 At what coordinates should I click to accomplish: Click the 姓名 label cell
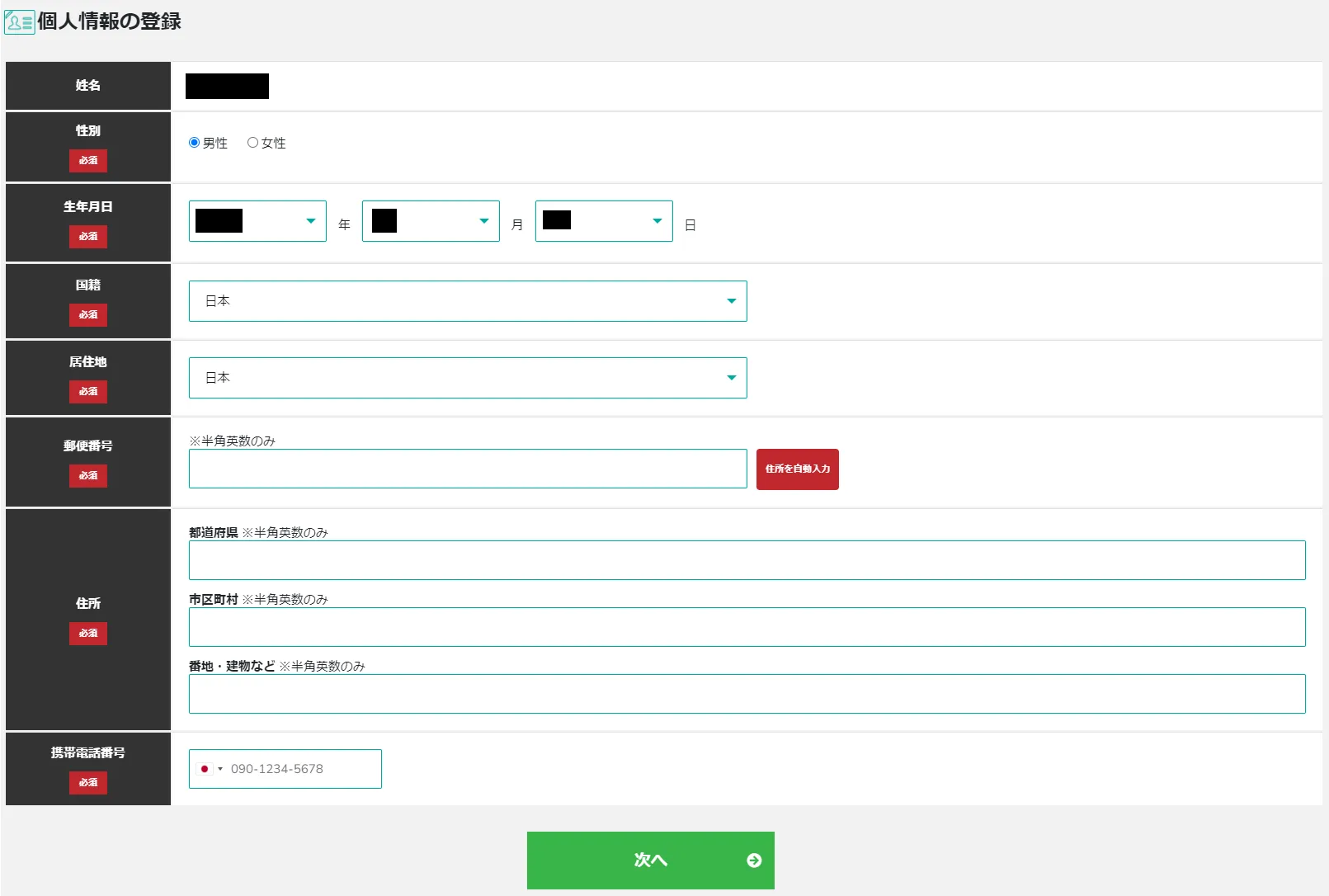coord(88,86)
